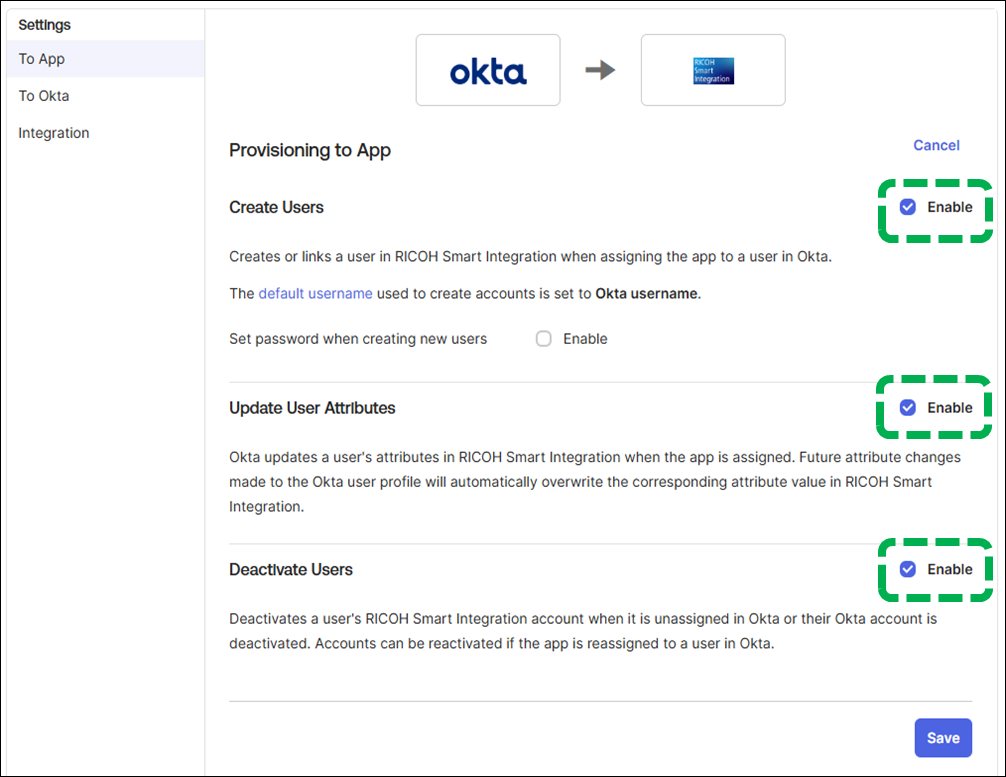
Task: Disable the Create Users checkbox
Action: (x=907, y=207)
